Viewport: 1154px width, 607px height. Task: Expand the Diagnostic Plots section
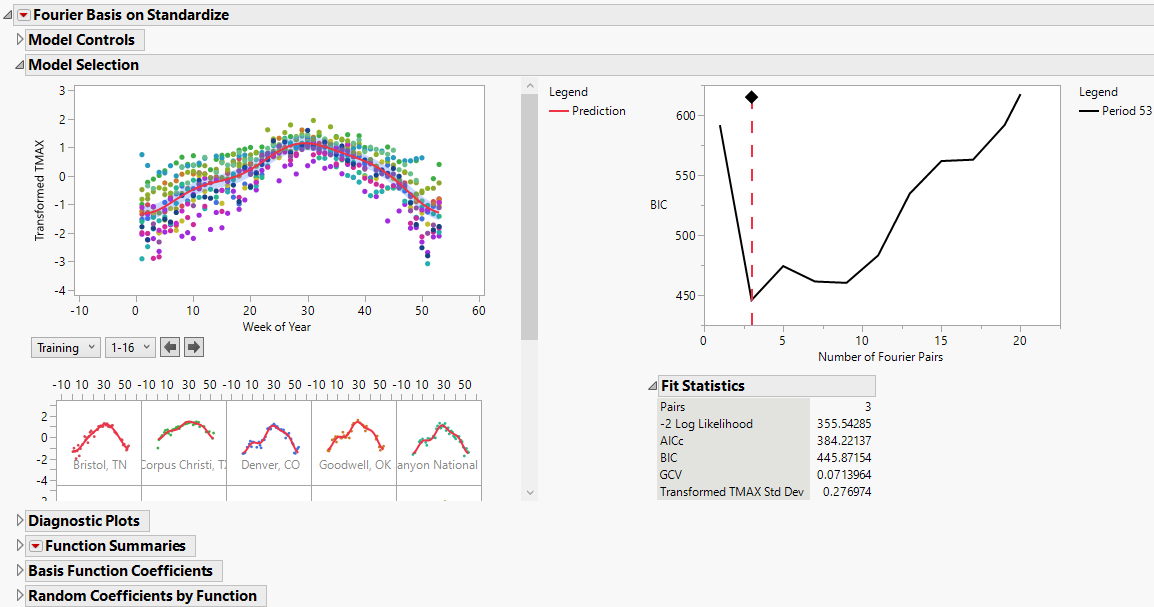pyautogui.click(x=19, y=520)
